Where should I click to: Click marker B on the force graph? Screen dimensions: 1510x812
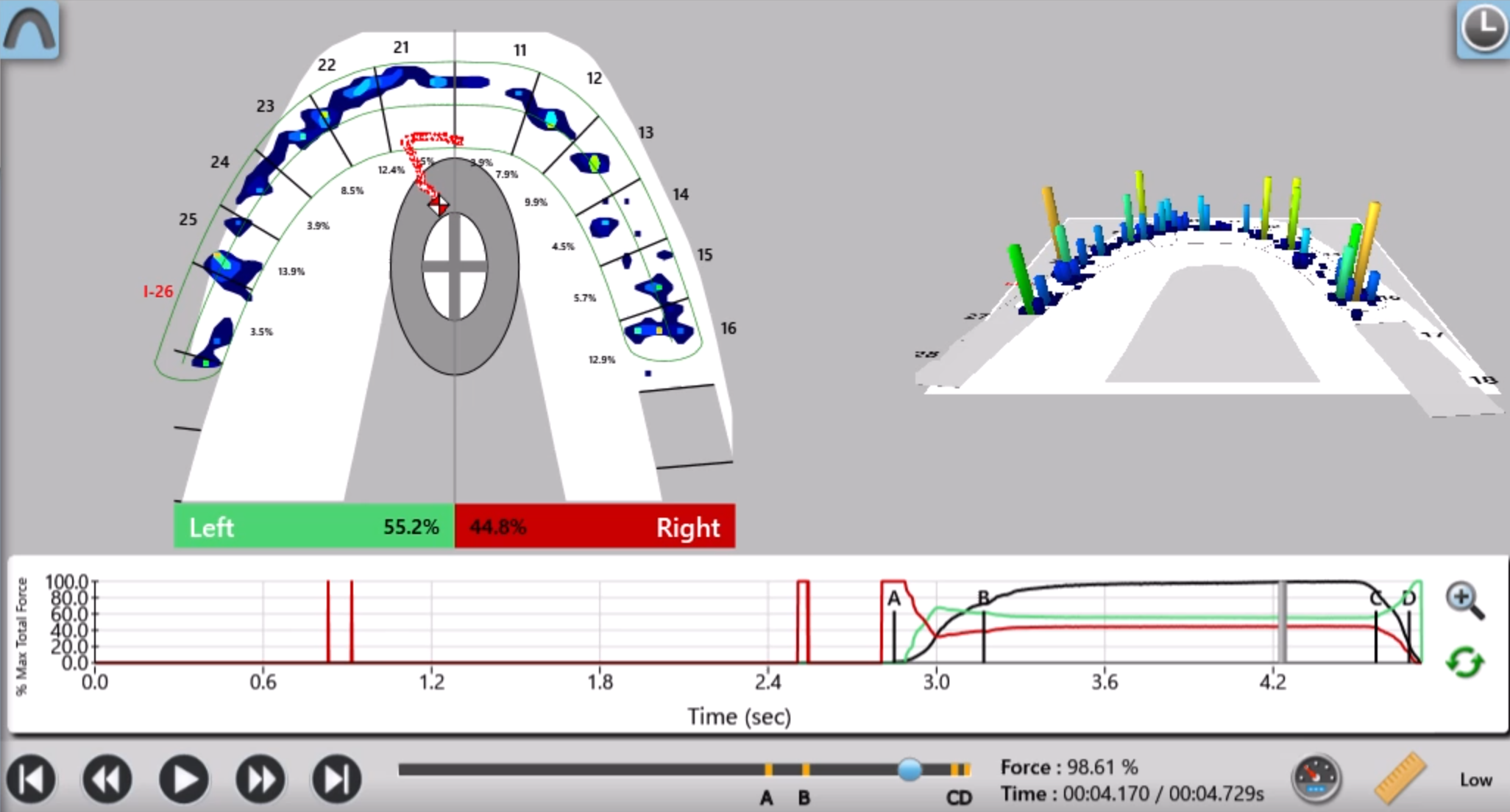click(983, 598)
